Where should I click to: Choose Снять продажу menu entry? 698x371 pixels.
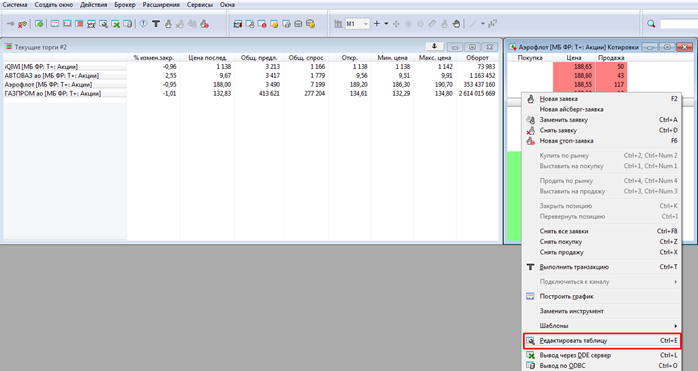tap(602, 252)
